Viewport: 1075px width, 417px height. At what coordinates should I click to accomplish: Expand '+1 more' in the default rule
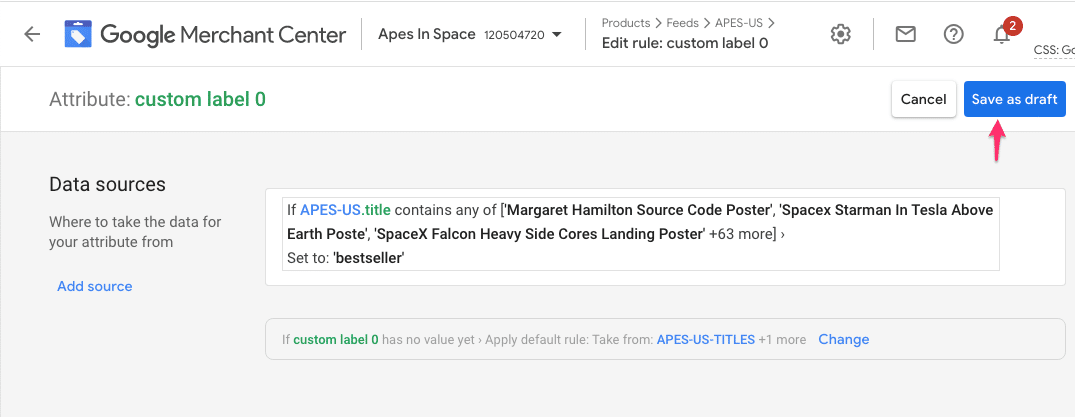(782, 339)
